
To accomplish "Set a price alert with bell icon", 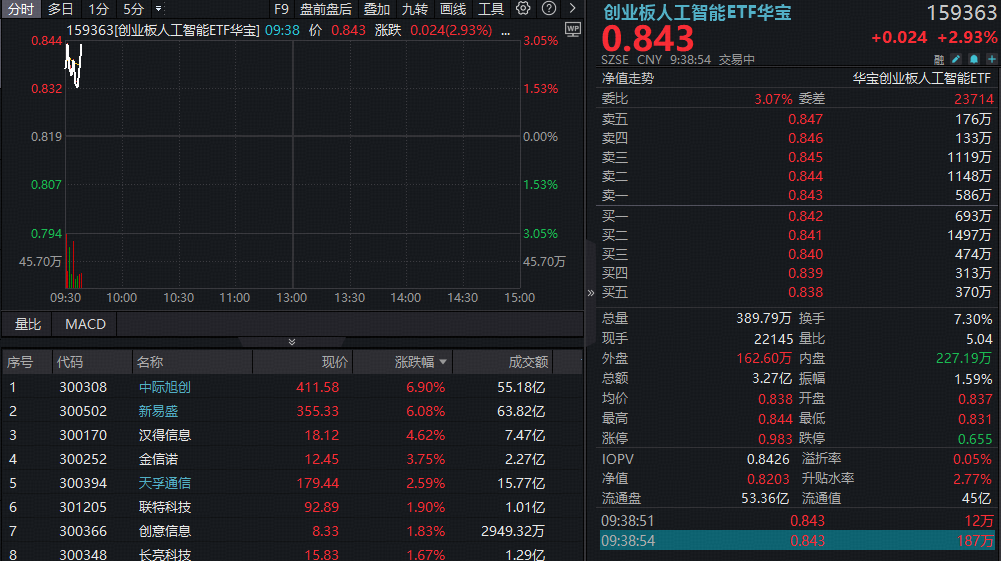I will [972, 60].
